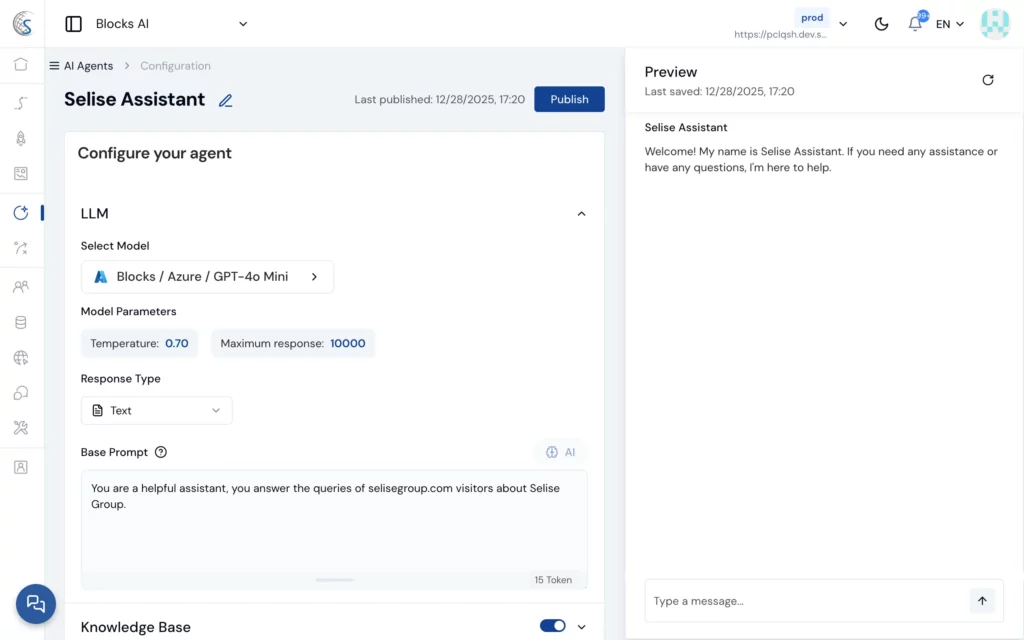Open the Blocks / Azure / GPT-4o Mini model selector
This screenshot has height=640, width=1024.
point(207,277)
